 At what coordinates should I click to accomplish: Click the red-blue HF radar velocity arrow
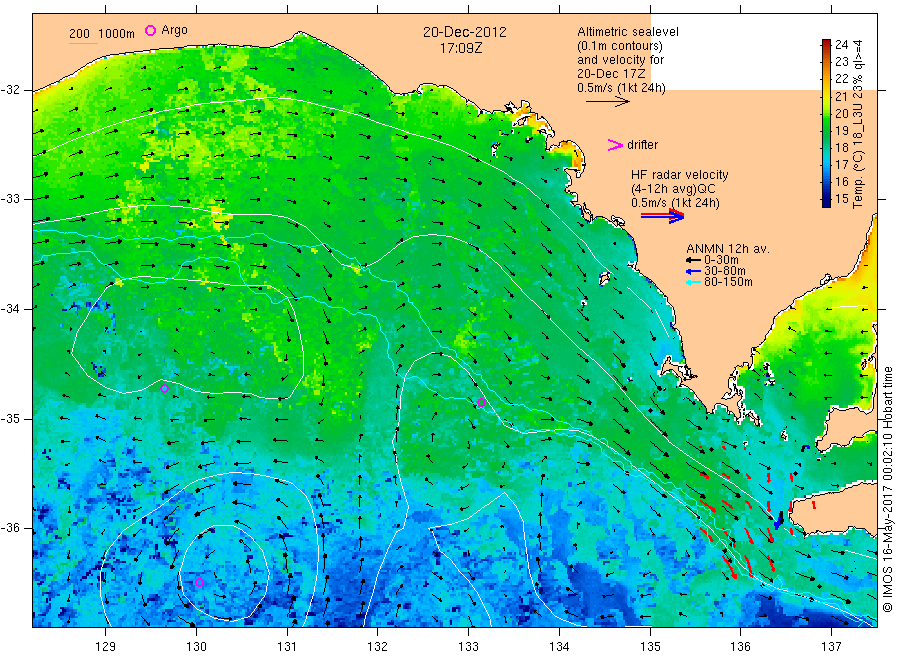click(x=662, y=216)
